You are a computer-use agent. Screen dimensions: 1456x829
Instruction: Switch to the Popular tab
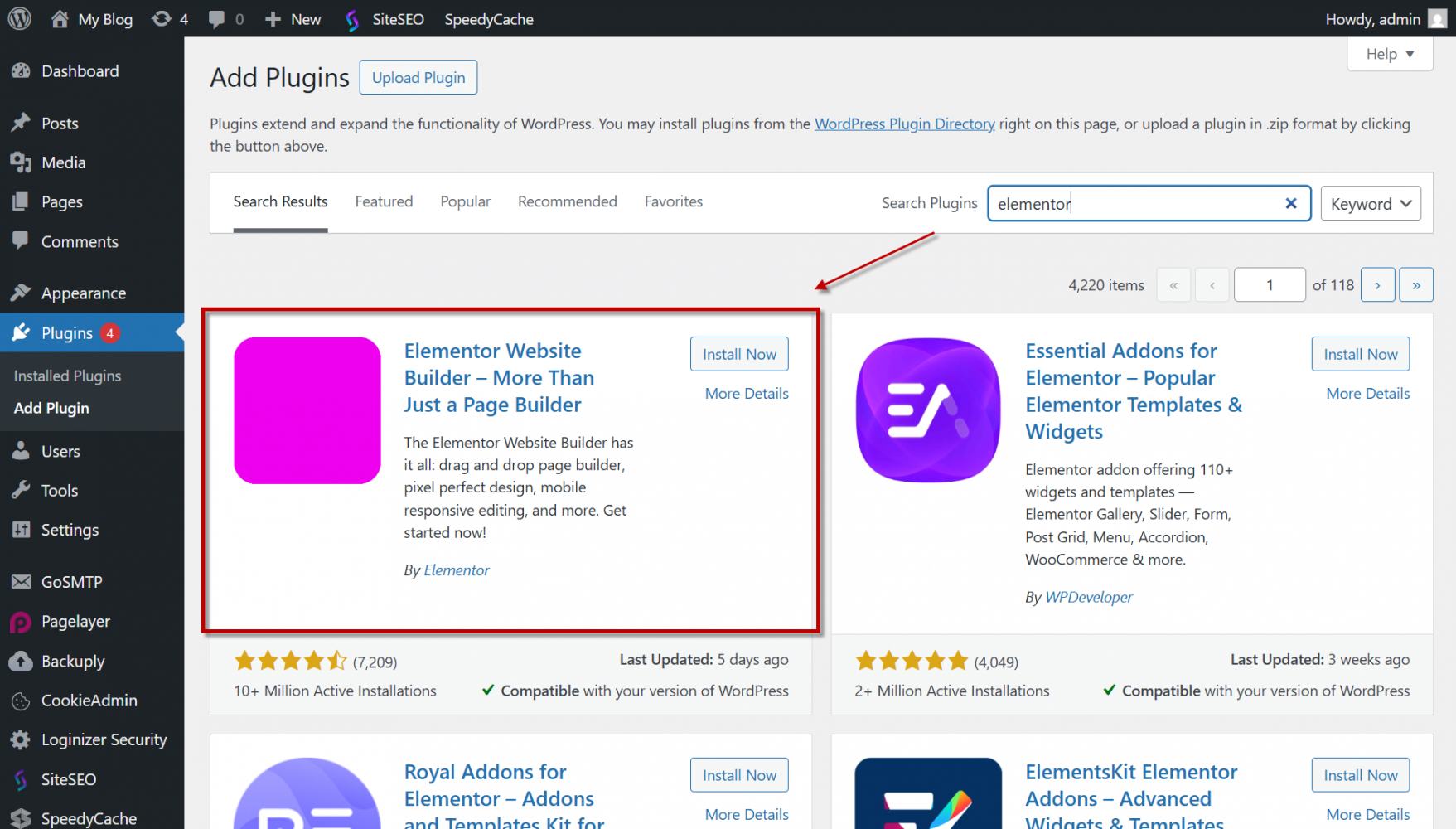point(465,201)
